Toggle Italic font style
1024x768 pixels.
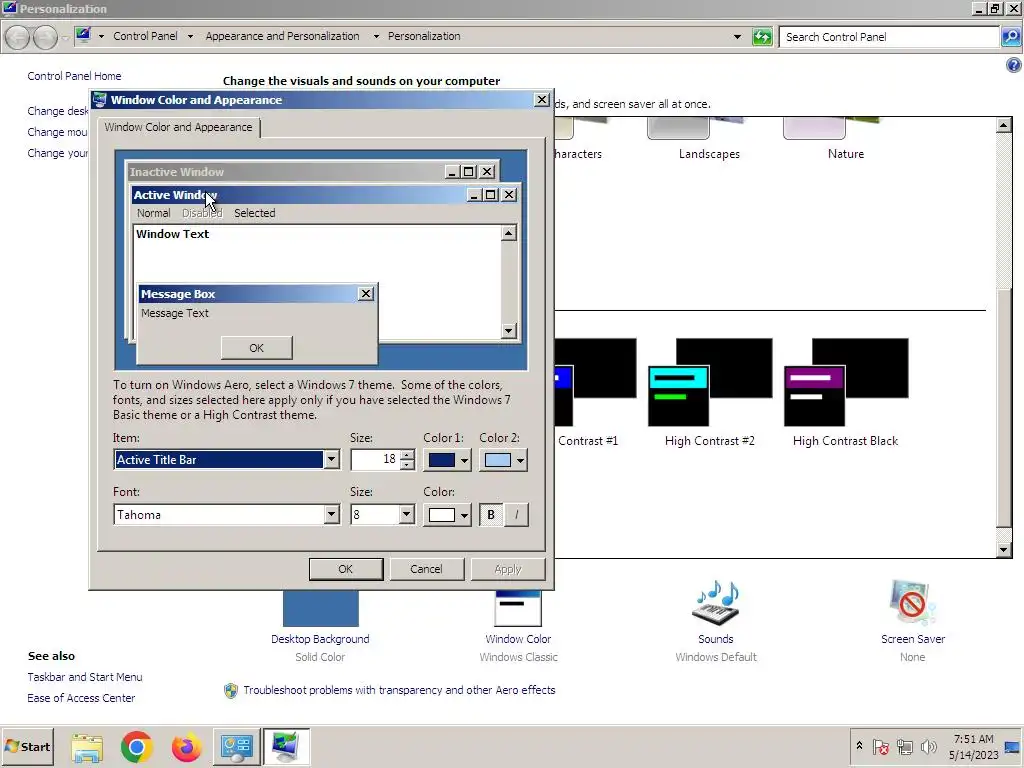tap(516, 515)
